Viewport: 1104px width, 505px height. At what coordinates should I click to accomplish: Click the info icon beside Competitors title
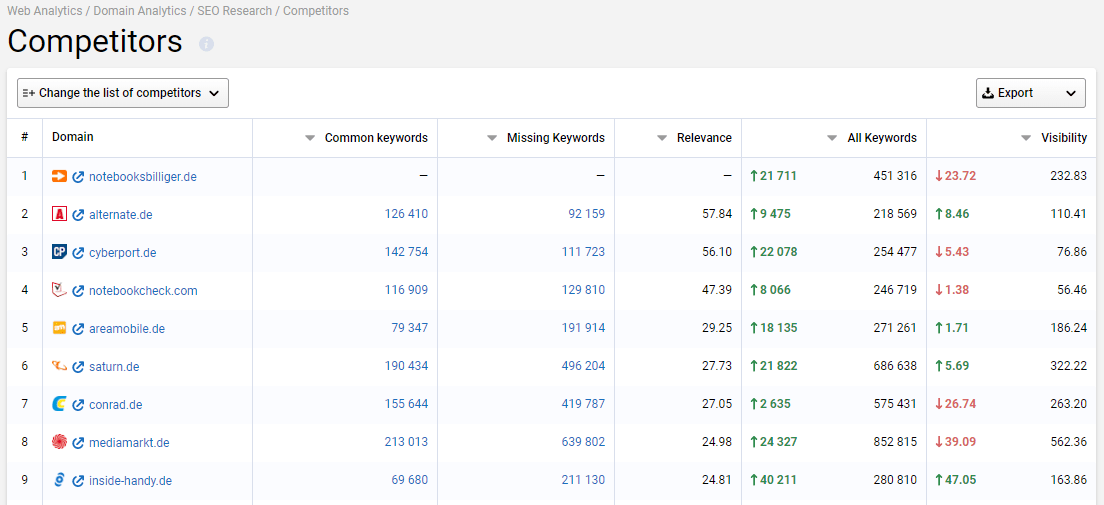pyautogui.click(x=206, y=44)
